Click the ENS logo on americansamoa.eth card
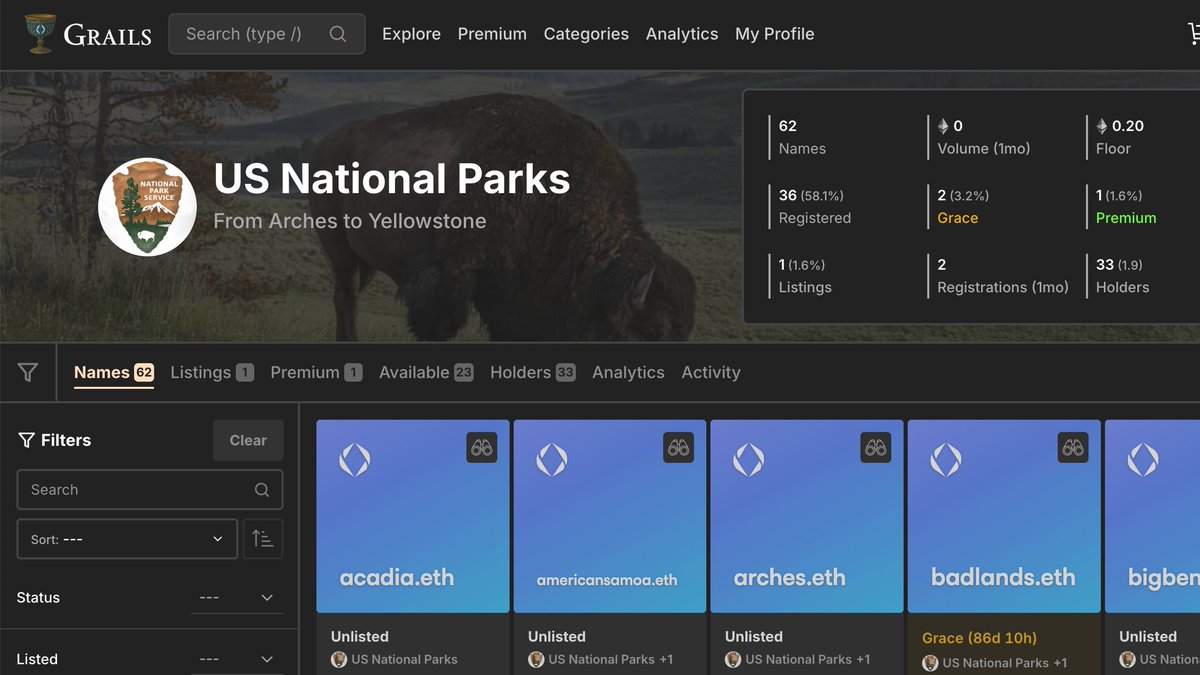 552,460
